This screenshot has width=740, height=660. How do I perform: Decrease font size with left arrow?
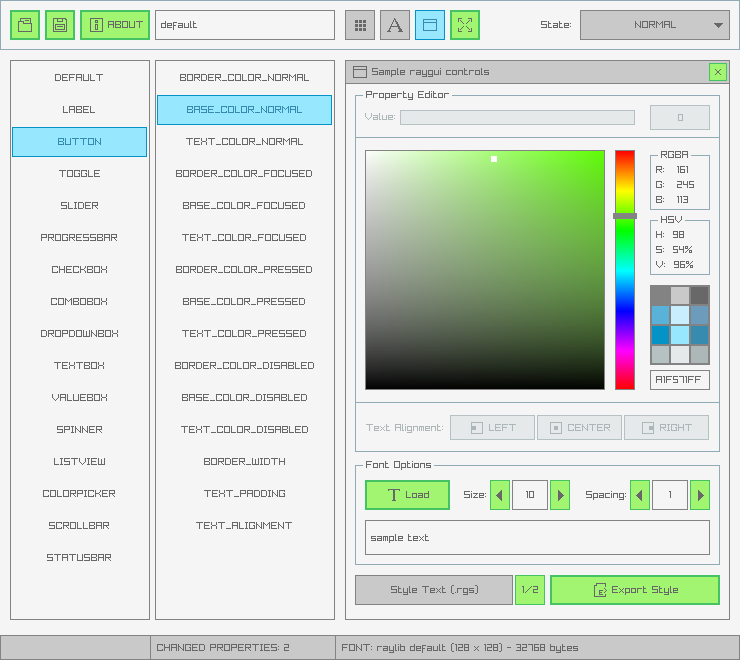click(500, 495)
